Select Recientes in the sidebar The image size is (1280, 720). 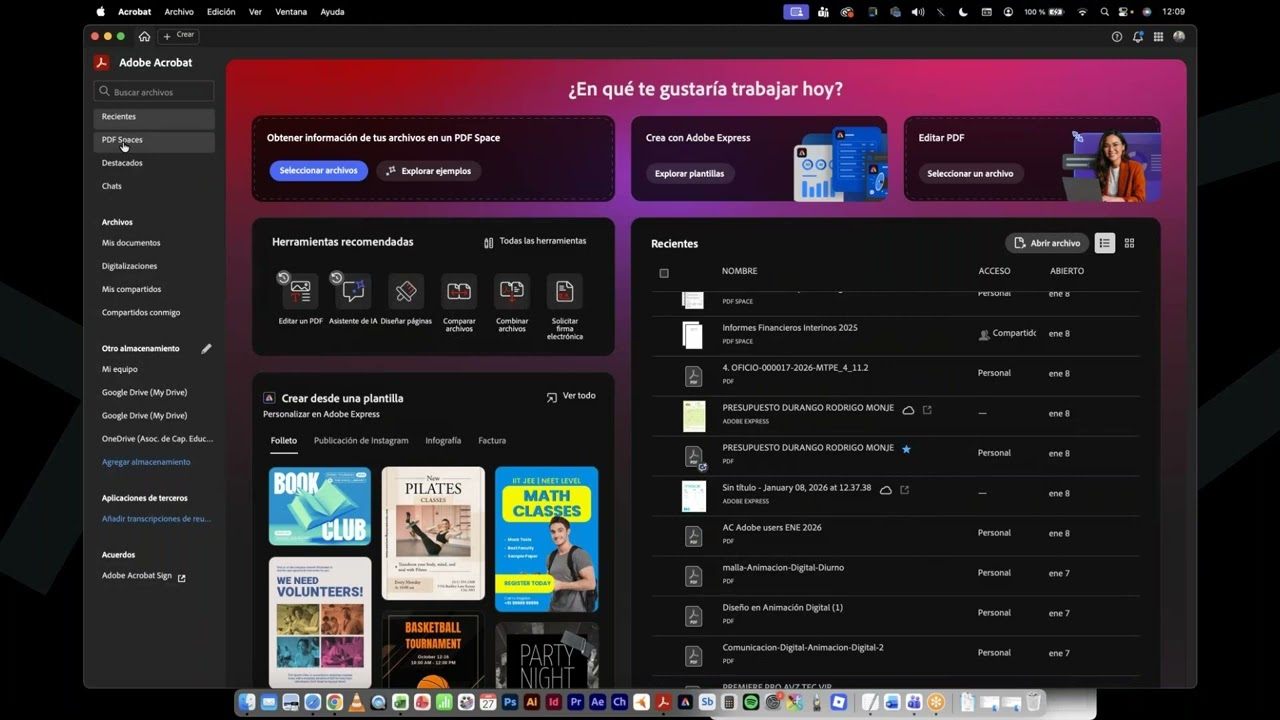click(x=154, y=117)
